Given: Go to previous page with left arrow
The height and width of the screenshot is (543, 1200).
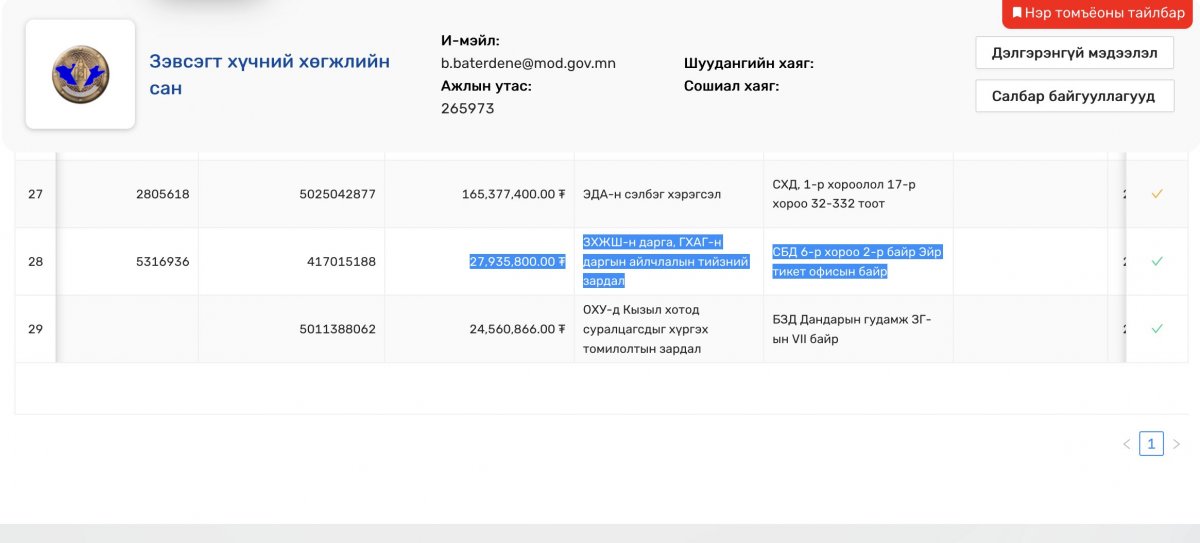Looking at the screenshot, I should pos(1126,444).
